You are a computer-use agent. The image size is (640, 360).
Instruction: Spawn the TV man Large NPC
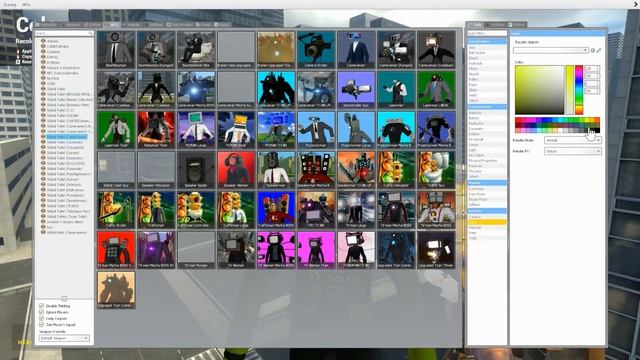tap(356, 209)
